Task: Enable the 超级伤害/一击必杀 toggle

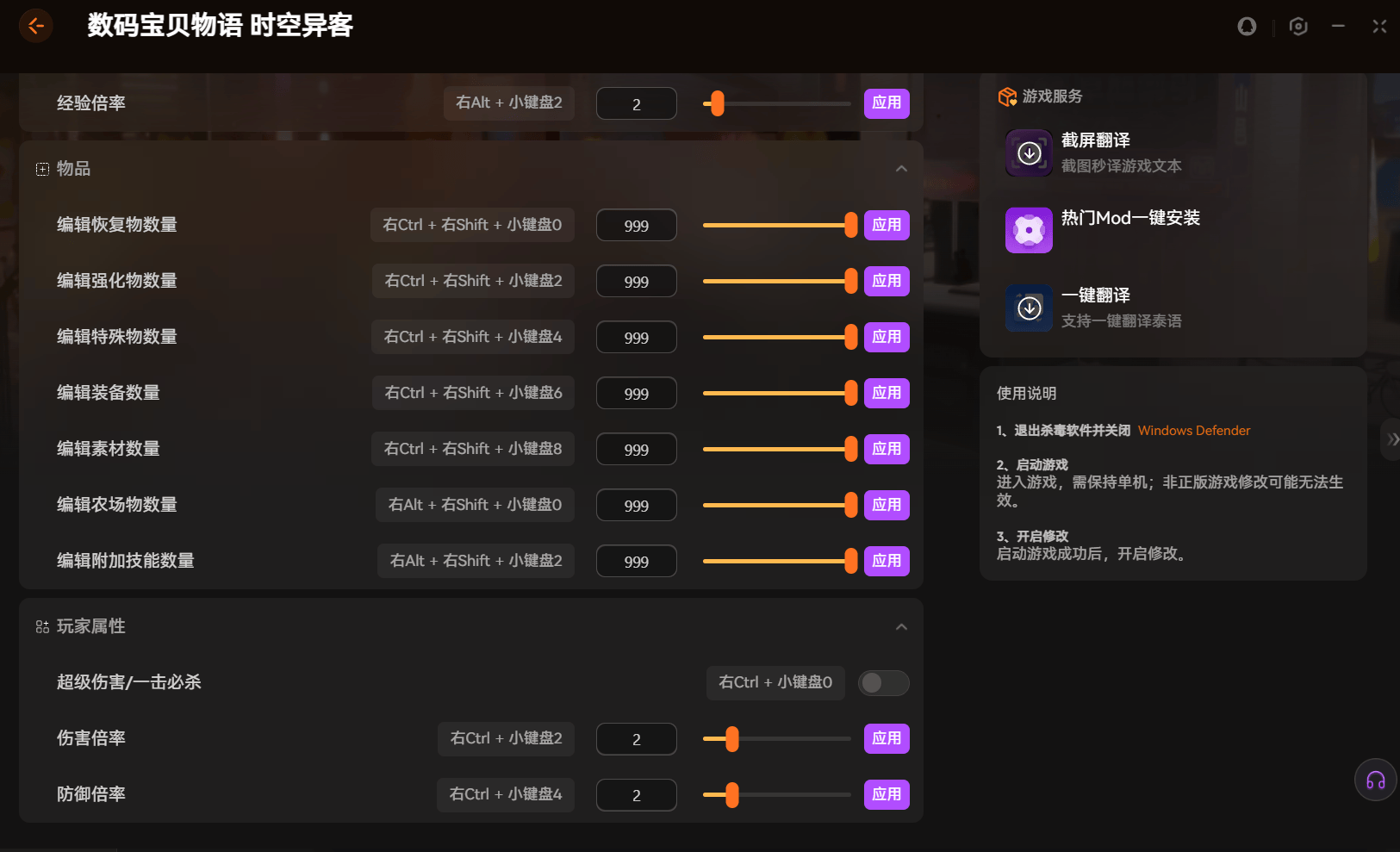Action: coord(883,683)
